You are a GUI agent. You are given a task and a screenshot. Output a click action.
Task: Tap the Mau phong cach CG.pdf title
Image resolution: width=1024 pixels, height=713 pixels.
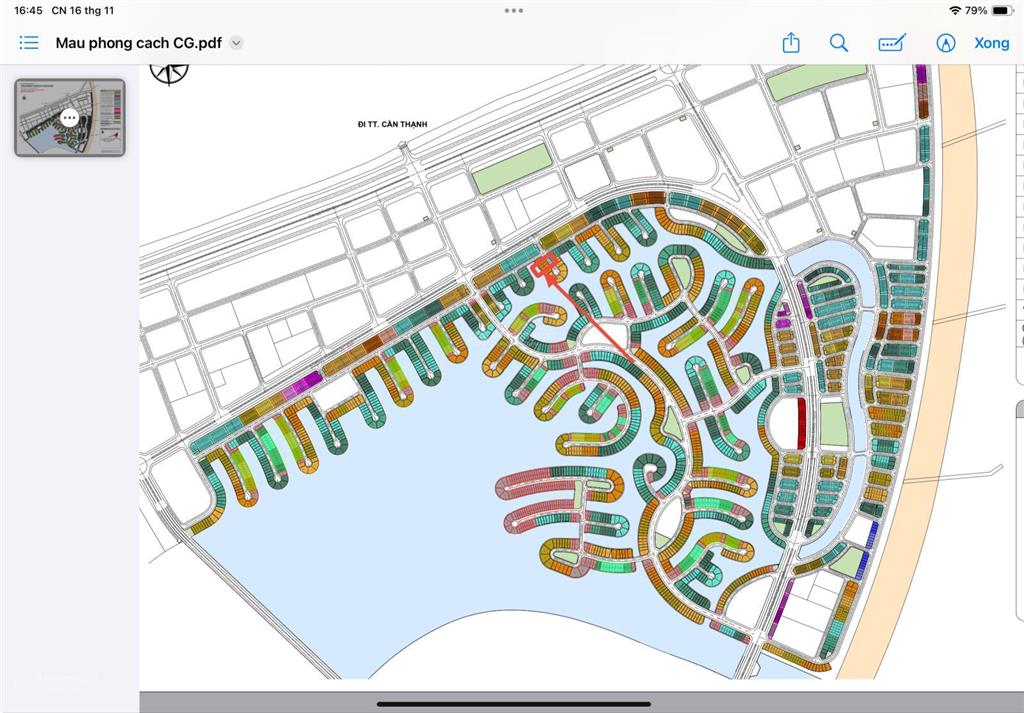coord(138,43)
